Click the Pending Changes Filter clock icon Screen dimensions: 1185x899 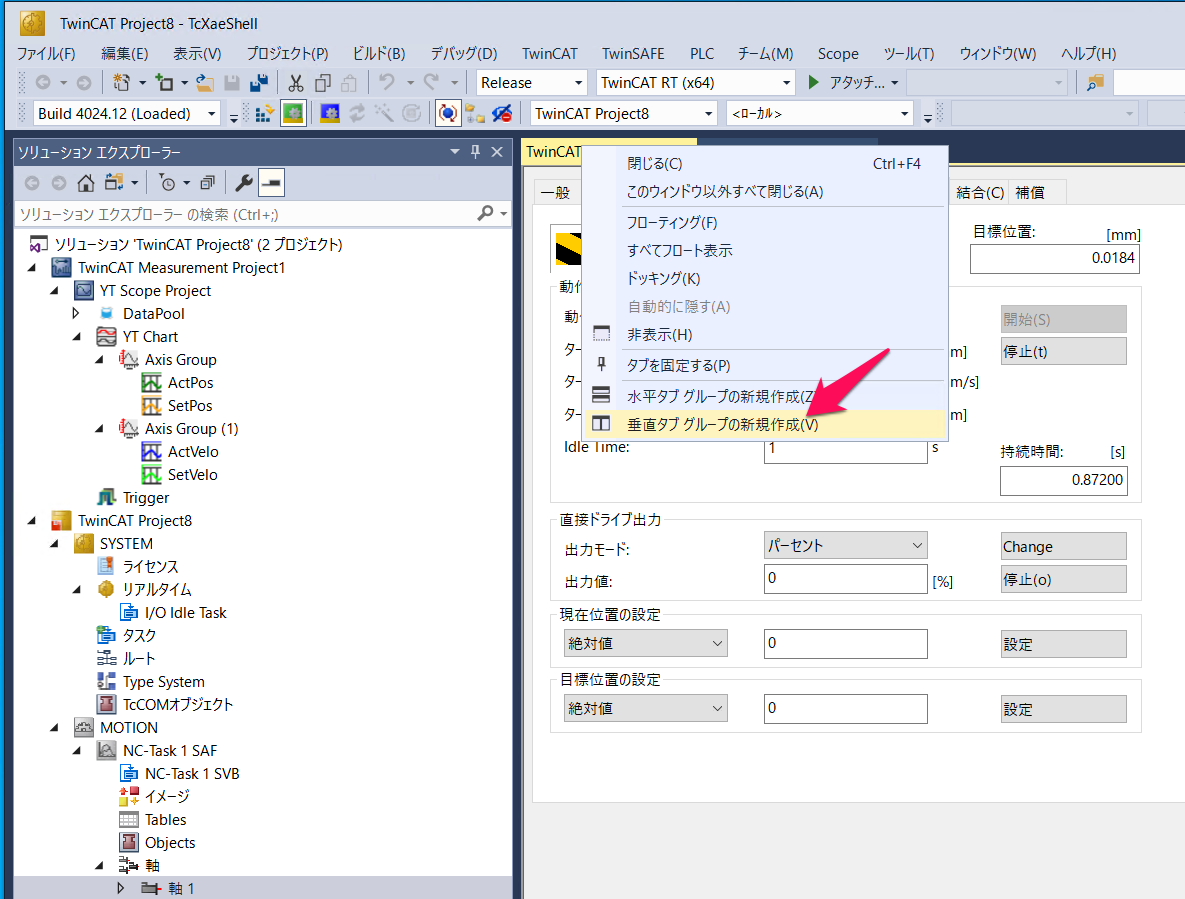click(x=168, y=183)
